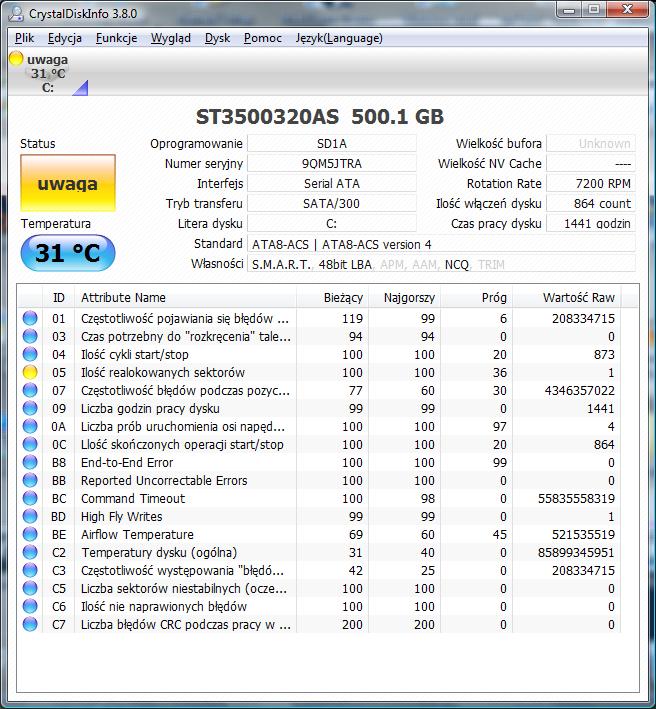The width and height of the screenshot is (656, 709).
Task: Open the Edycja menu
Action: [x=65, y=38]
